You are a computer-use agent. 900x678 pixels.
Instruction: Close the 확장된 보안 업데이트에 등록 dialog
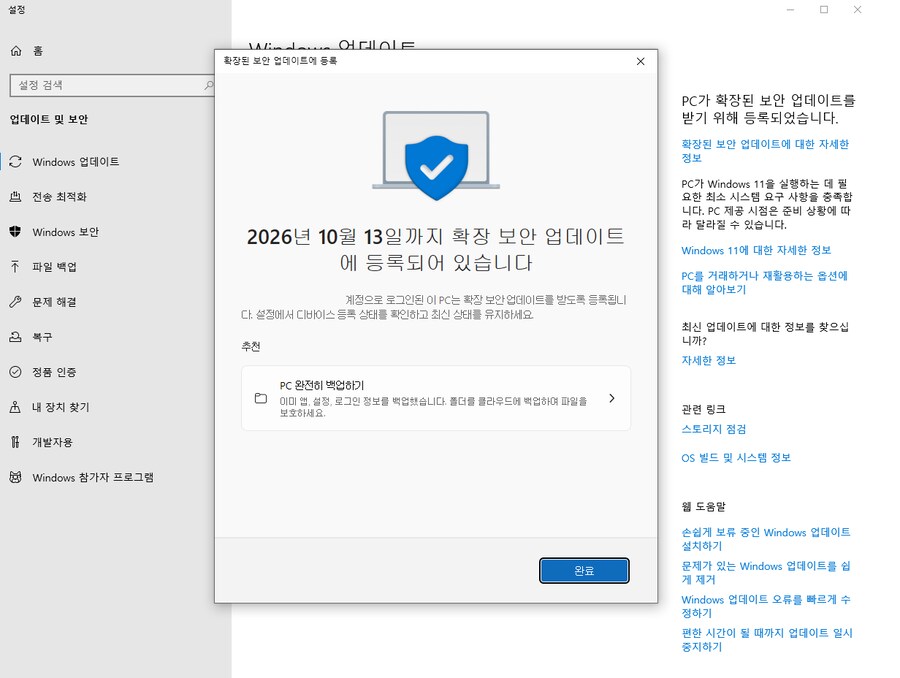click(x=640, y=61)
